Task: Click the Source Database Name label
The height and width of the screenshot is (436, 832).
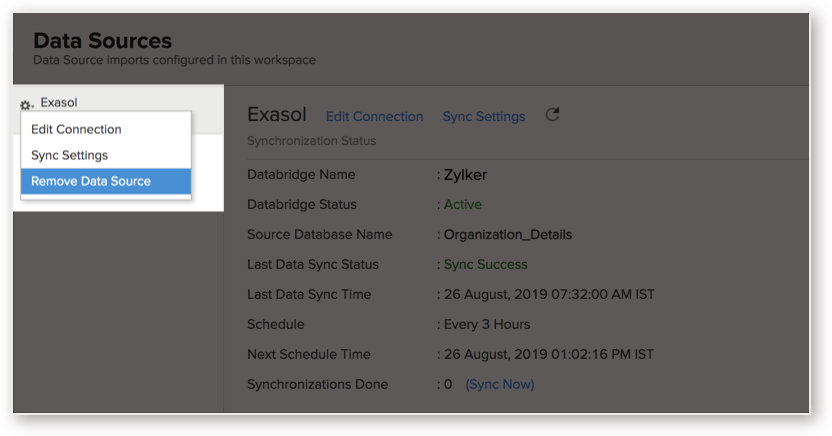Action: click(x=320, y=234)
